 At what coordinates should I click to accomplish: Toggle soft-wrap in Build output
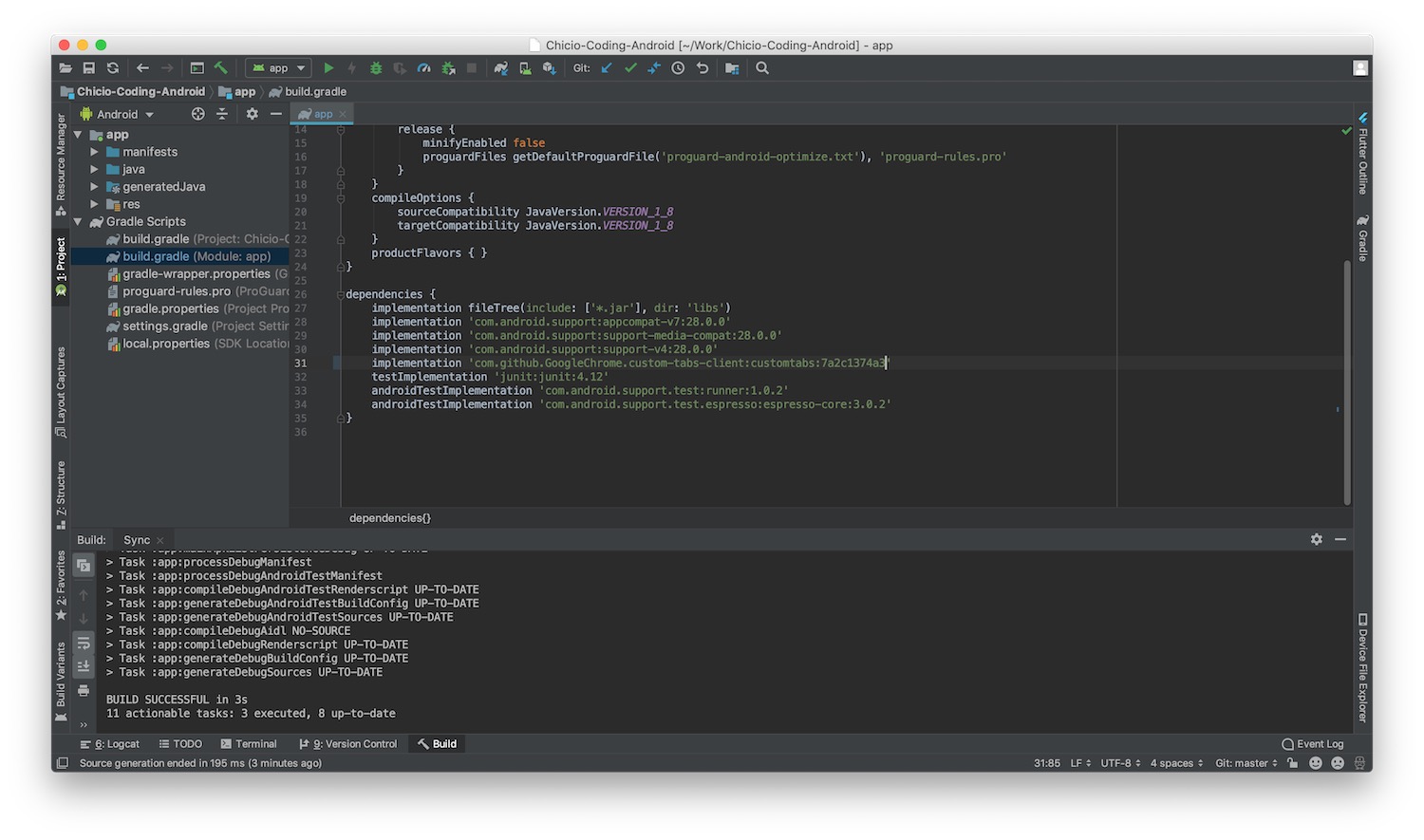tap(84, 643)
